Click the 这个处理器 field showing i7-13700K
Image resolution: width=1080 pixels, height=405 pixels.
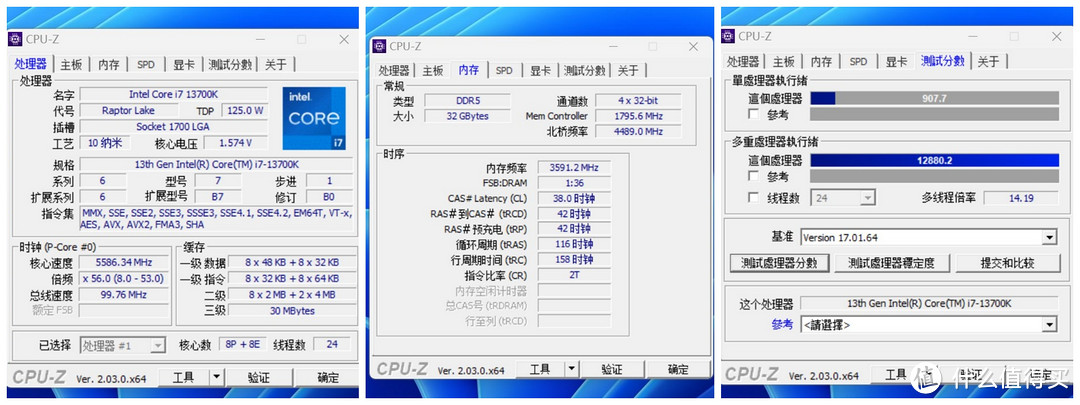[928, 303]
